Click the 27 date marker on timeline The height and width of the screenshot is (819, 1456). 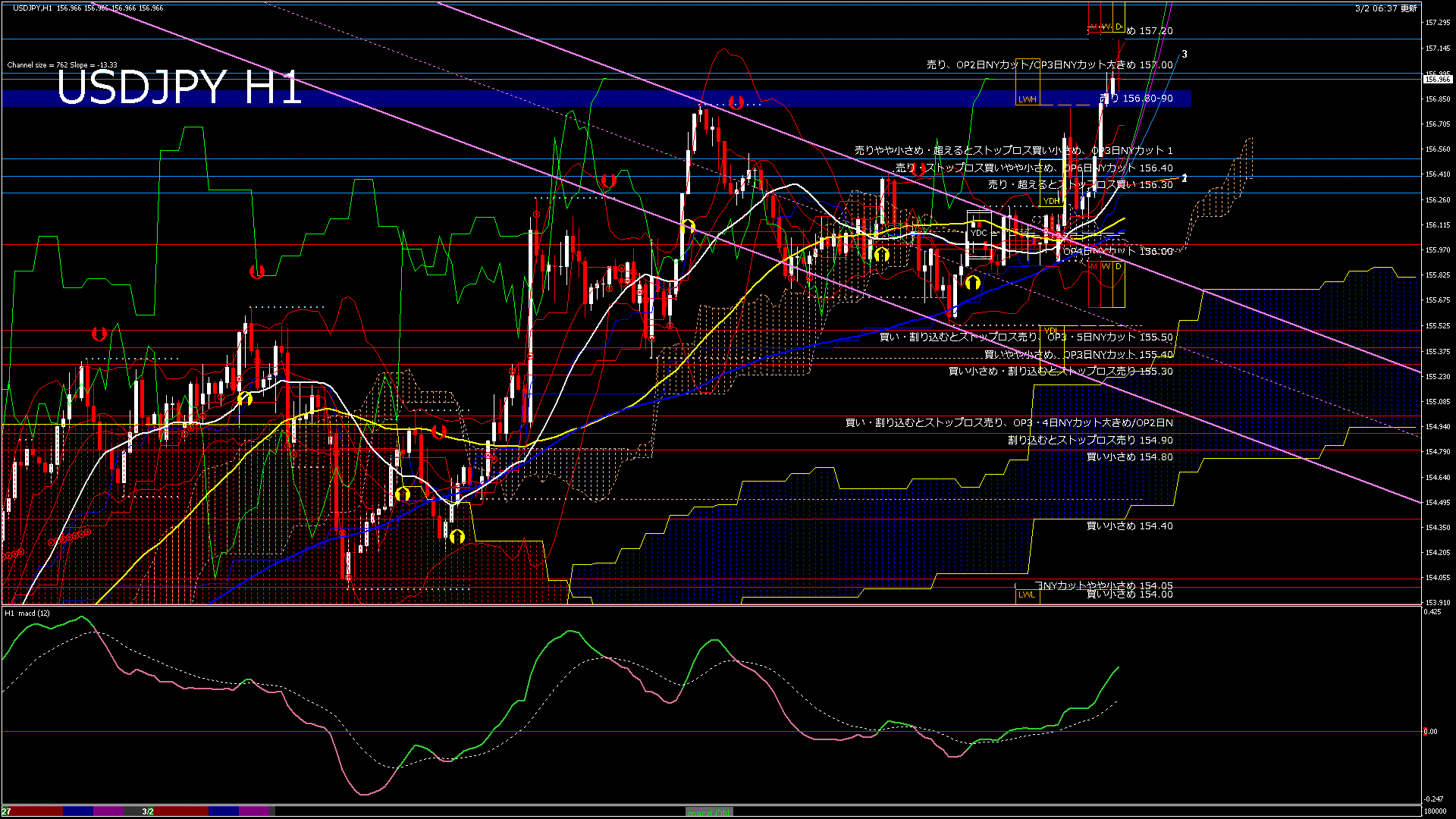6,811
